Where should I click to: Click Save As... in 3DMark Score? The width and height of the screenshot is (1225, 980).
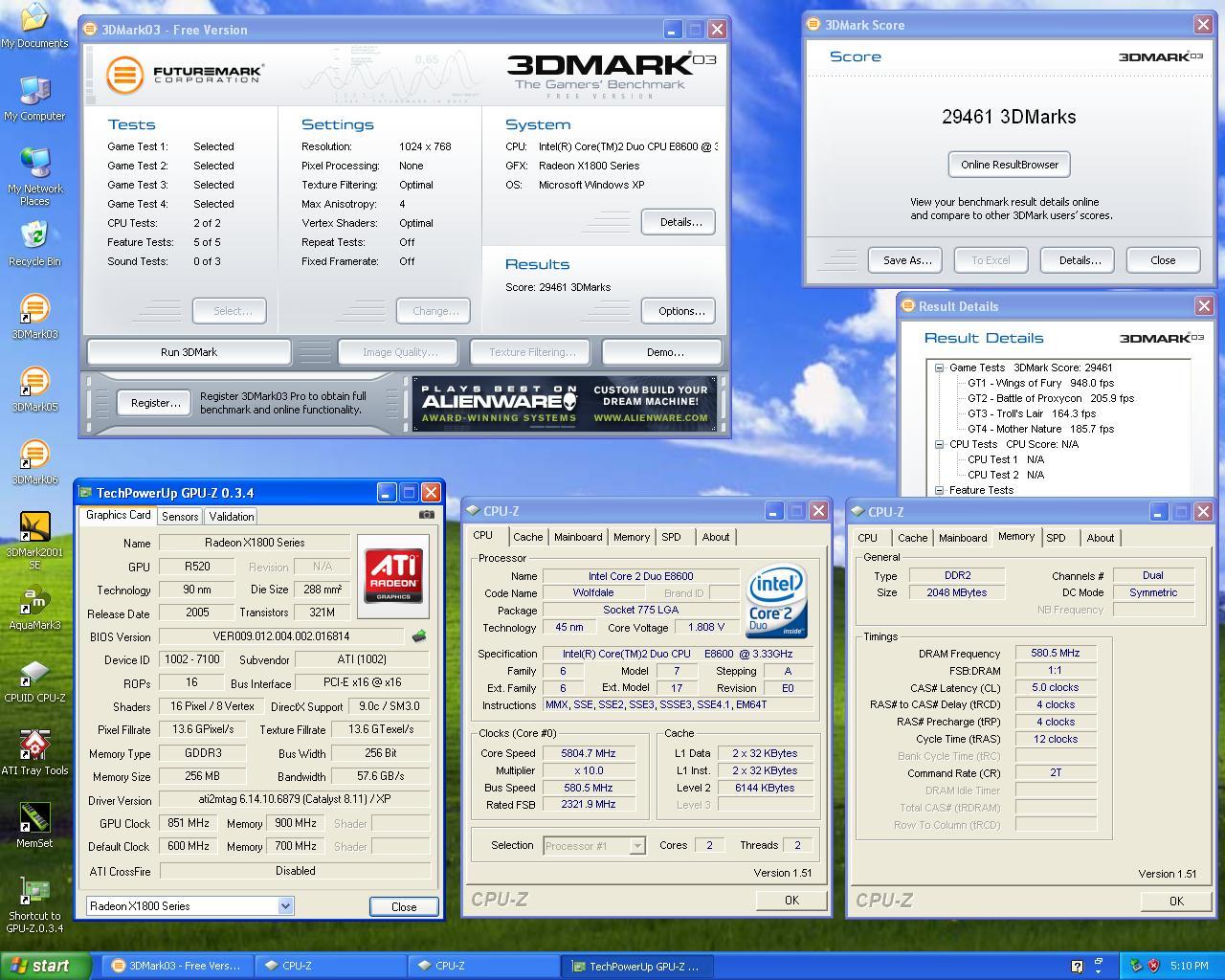pyautogui.click(x=906, y=260)
